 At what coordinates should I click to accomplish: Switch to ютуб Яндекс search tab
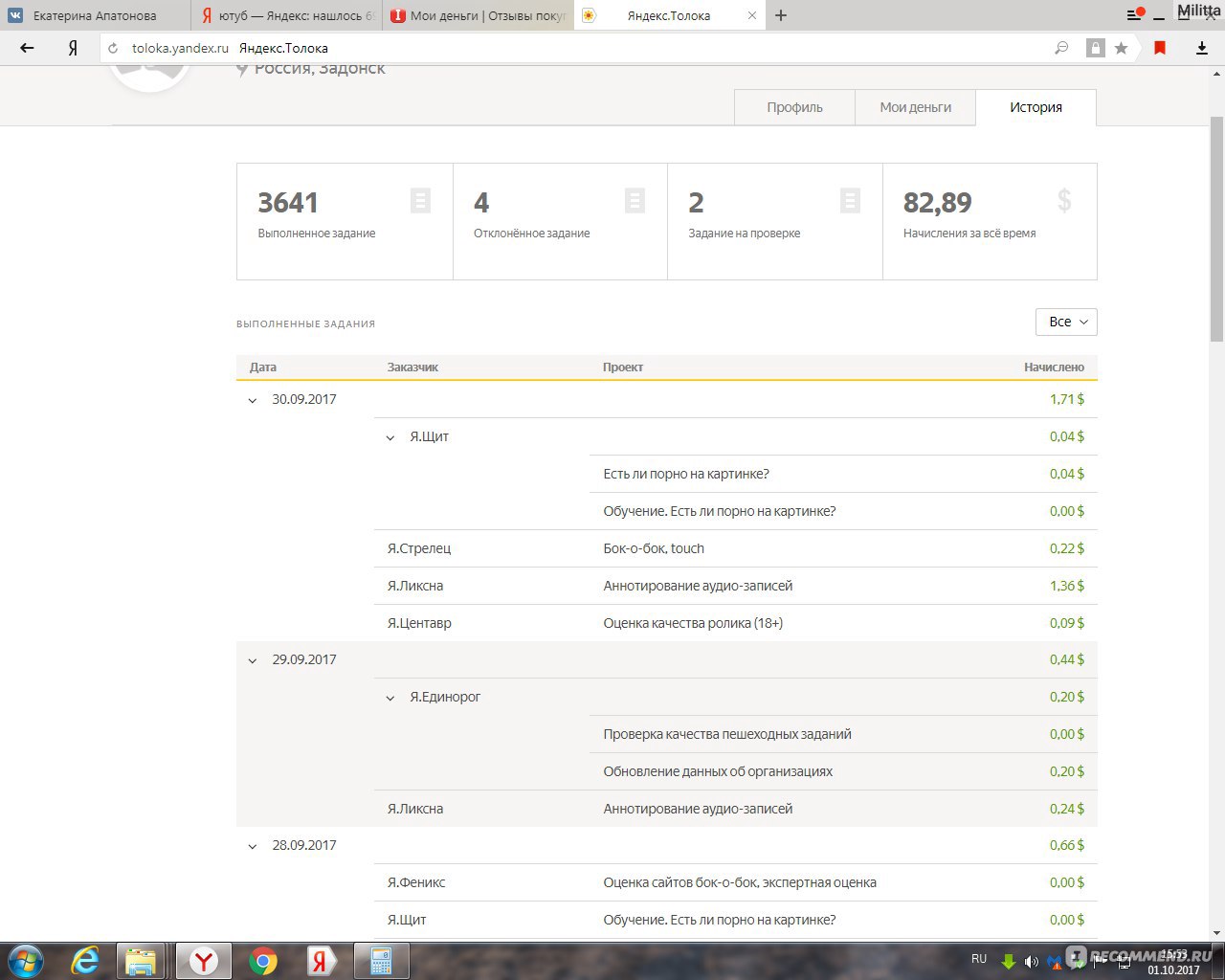tap(287, 15)
